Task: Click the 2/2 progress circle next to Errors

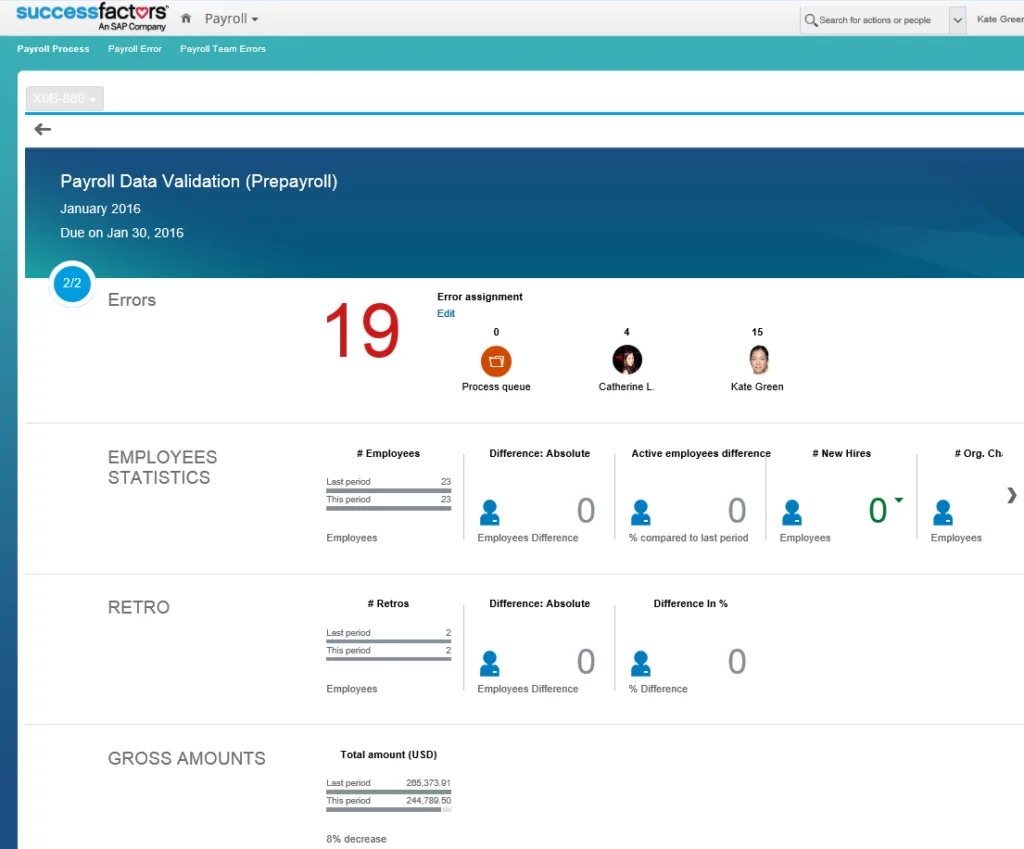Action: (71, 284)
